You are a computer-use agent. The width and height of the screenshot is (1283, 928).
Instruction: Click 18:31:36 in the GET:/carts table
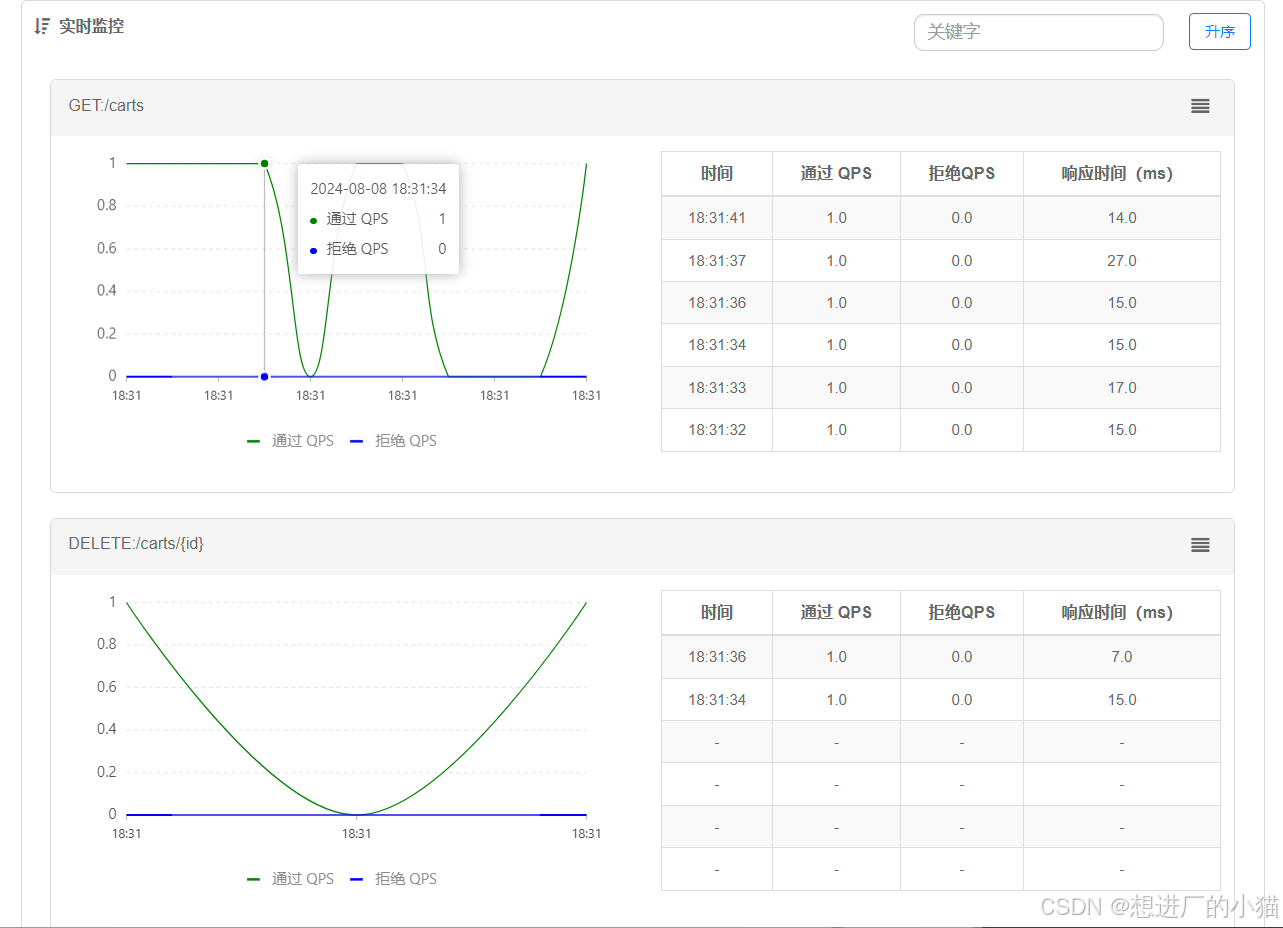(x=717, y=303)
